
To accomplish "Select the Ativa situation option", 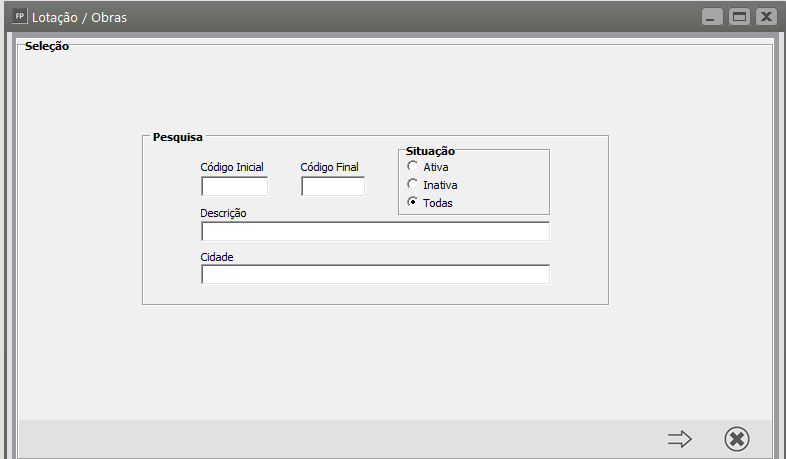I will [x=413, y=166].
